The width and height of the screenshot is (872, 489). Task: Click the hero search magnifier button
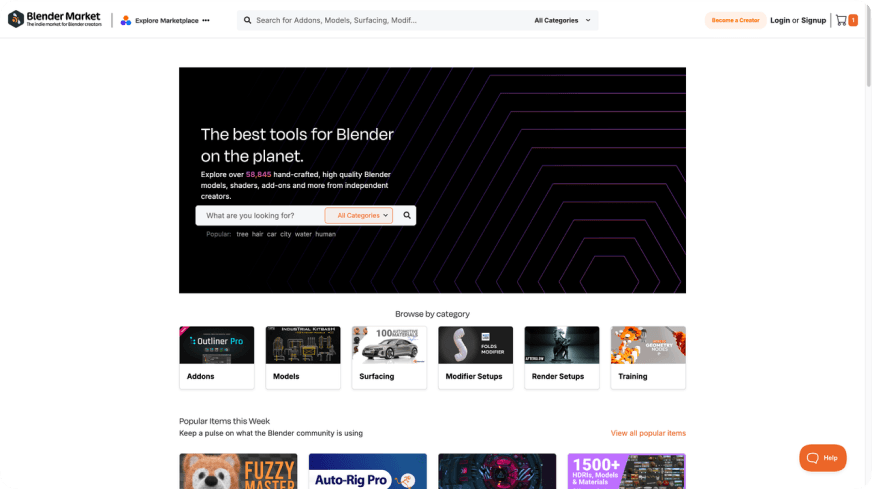(x=407, y=215)
